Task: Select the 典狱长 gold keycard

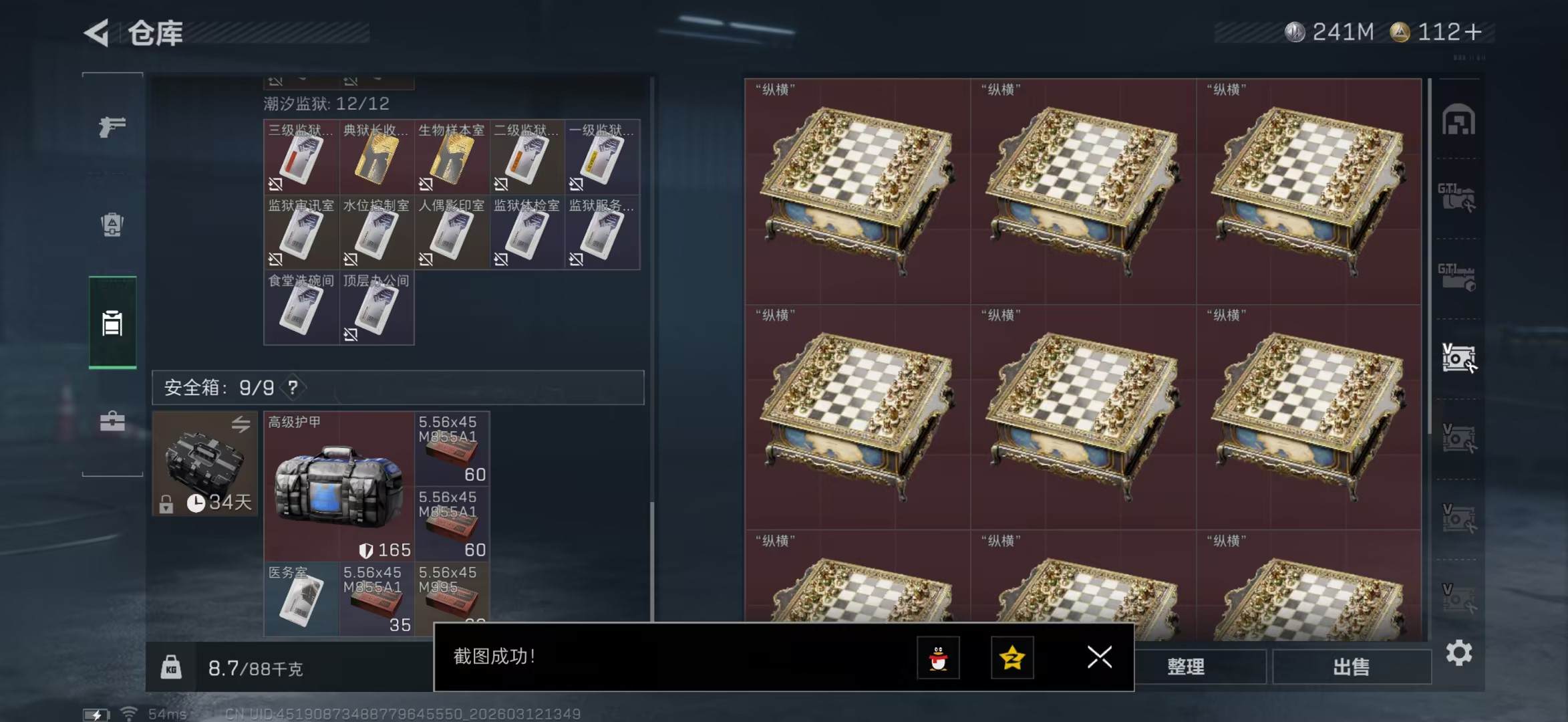Action: [x=376, y=157]
